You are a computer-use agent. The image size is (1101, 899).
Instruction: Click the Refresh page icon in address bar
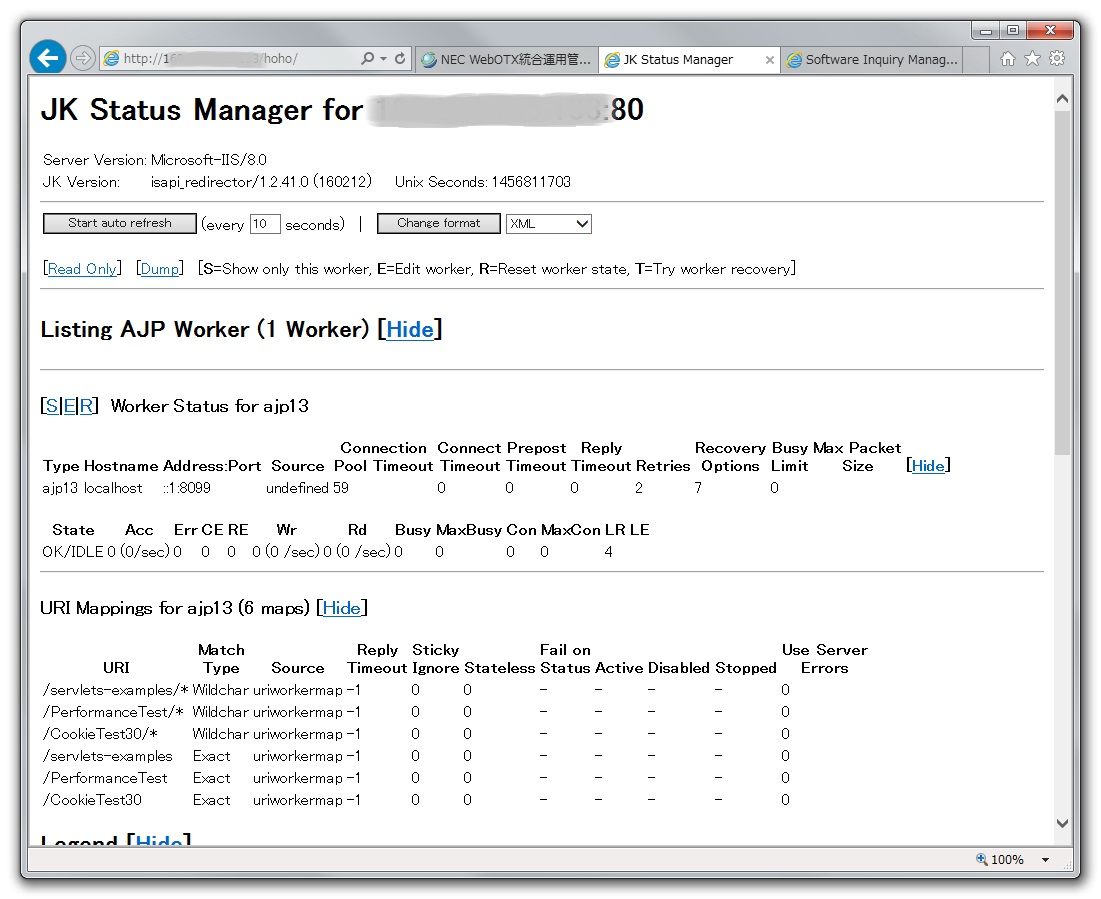pos(400,59)
